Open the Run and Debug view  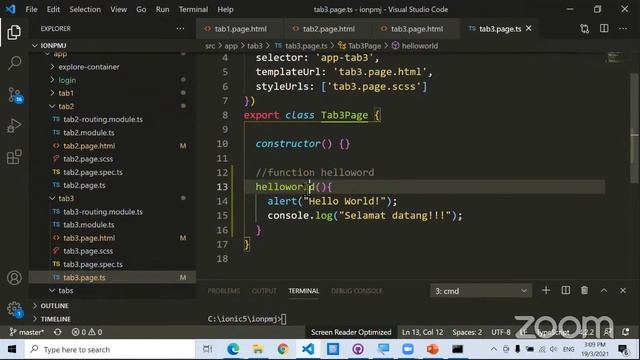[x=14, y=126]
